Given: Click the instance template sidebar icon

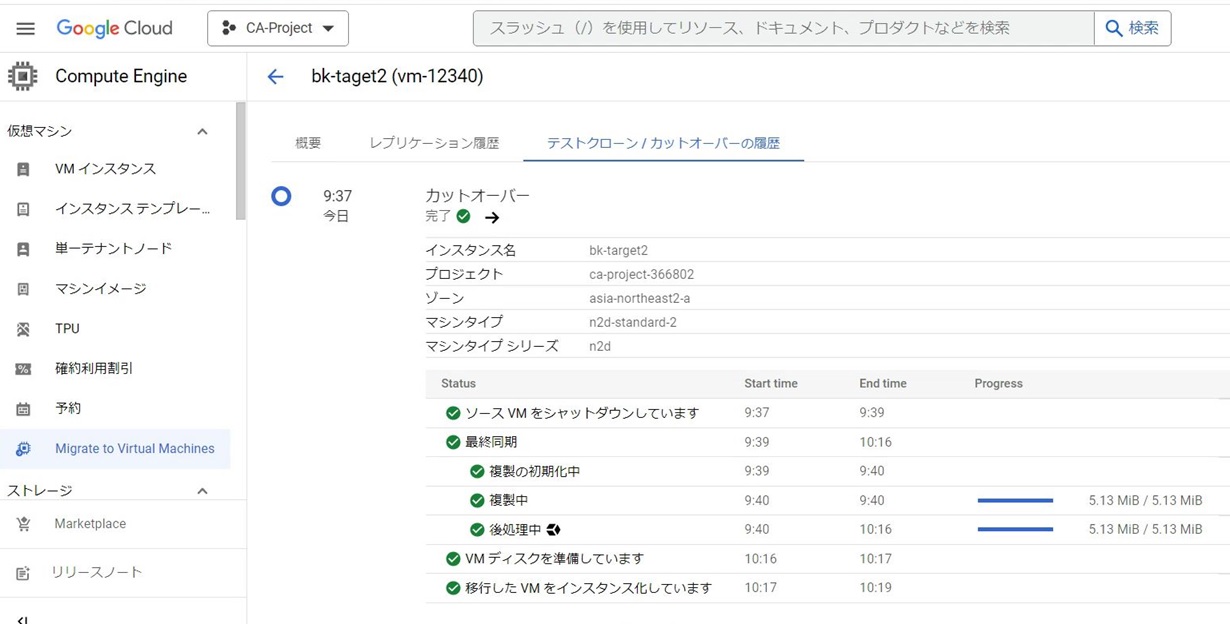Looking at the screenshot, I should click(x=23, y=209).
